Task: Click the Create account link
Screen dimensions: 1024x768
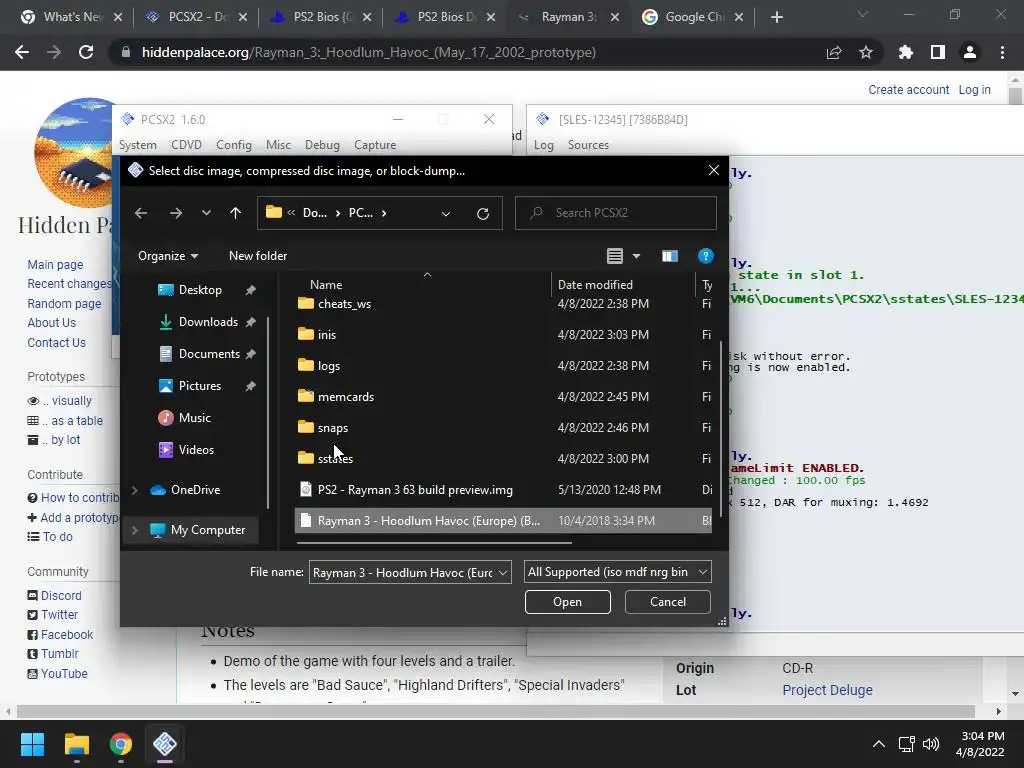Action: (x=908, y=89)
